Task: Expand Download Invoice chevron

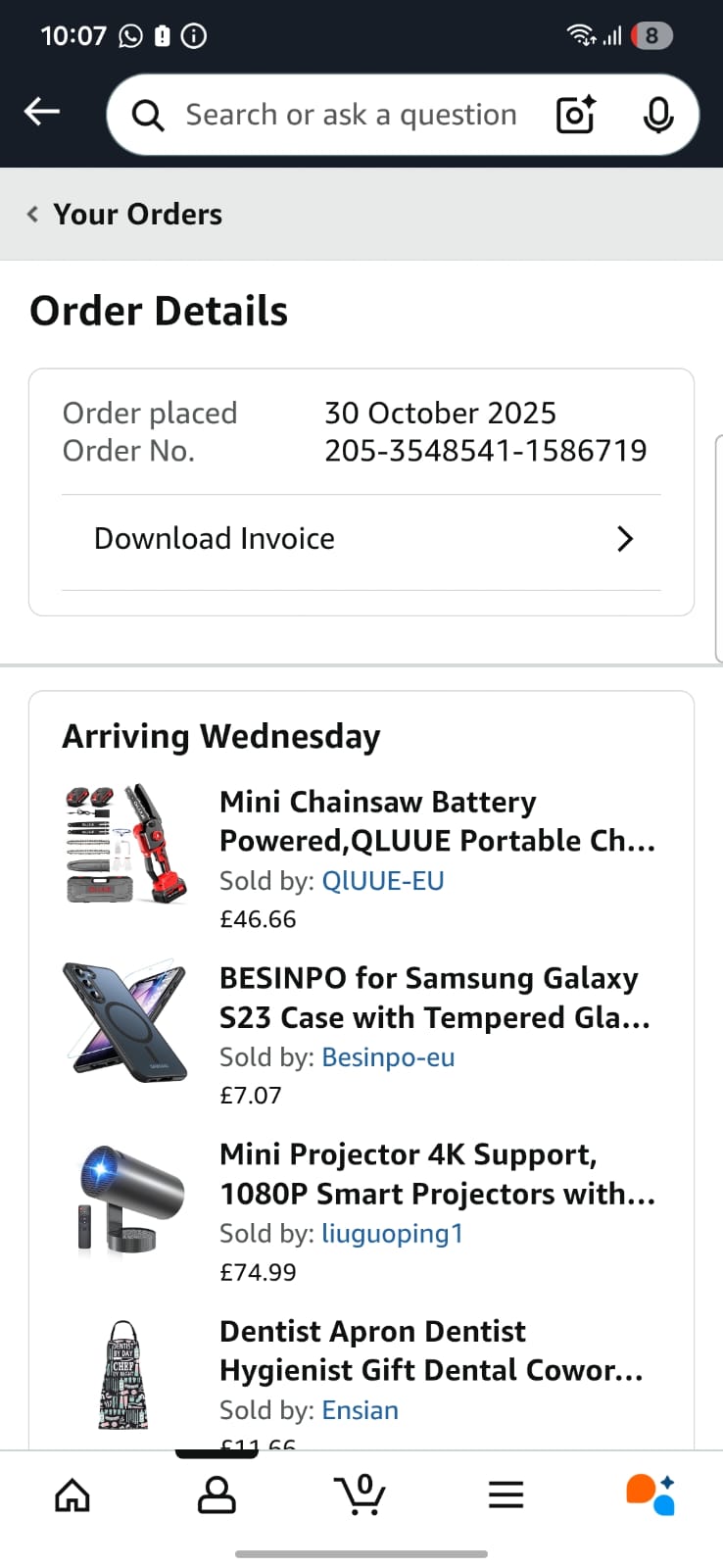Action: (x=625, y=539)
